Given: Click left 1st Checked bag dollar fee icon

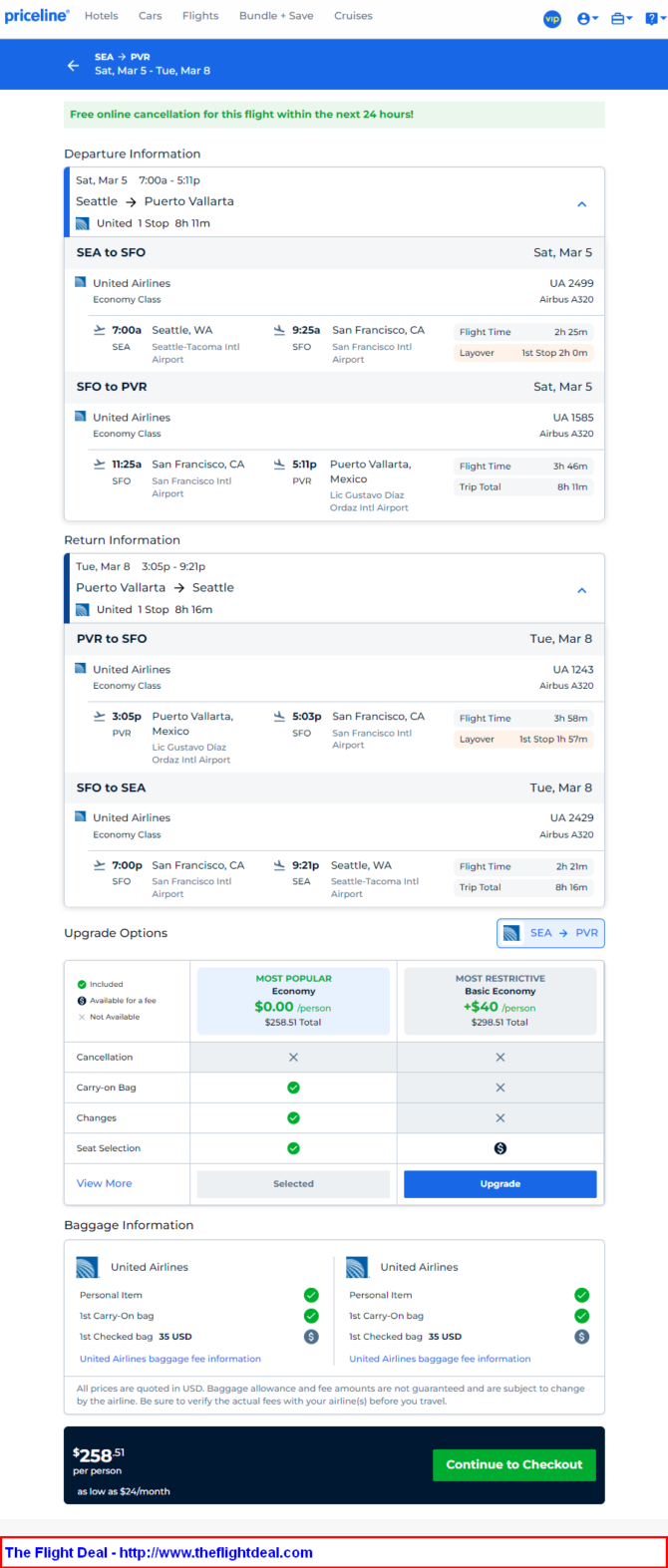Looking at the screenshot, I should 311,1337.
